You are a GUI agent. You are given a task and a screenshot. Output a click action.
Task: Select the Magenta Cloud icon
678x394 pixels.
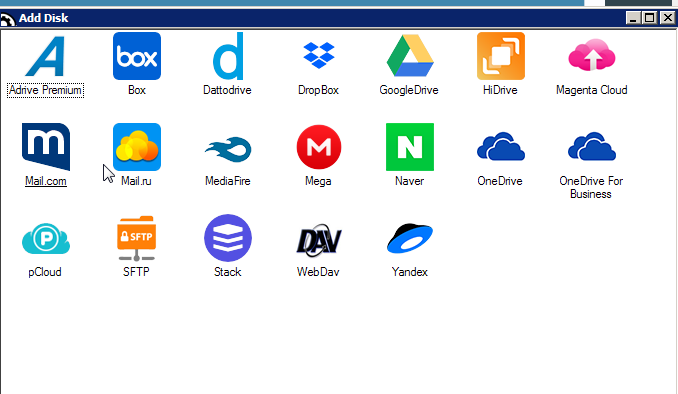(x=592, y=55)
